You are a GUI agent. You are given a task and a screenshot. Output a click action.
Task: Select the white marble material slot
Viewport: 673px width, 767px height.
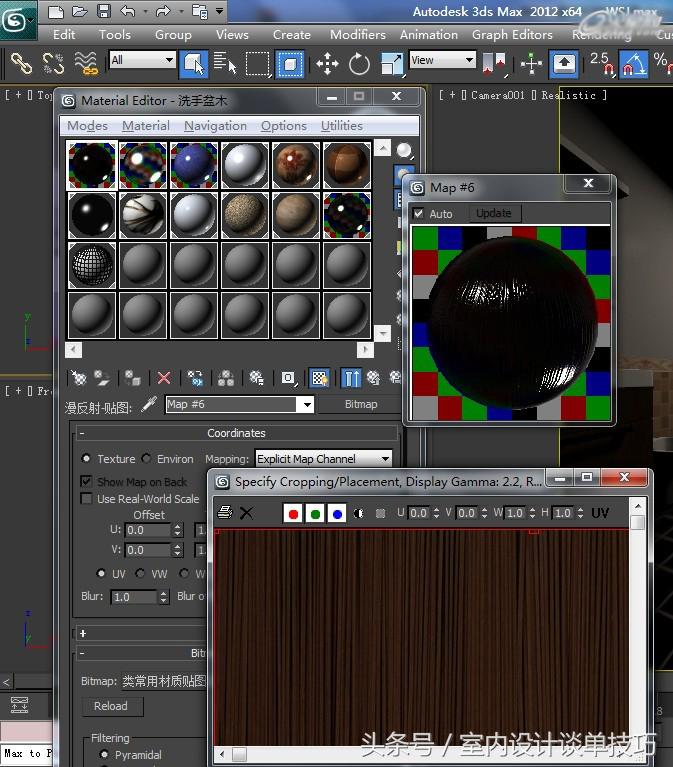click(x=143, y=215)
